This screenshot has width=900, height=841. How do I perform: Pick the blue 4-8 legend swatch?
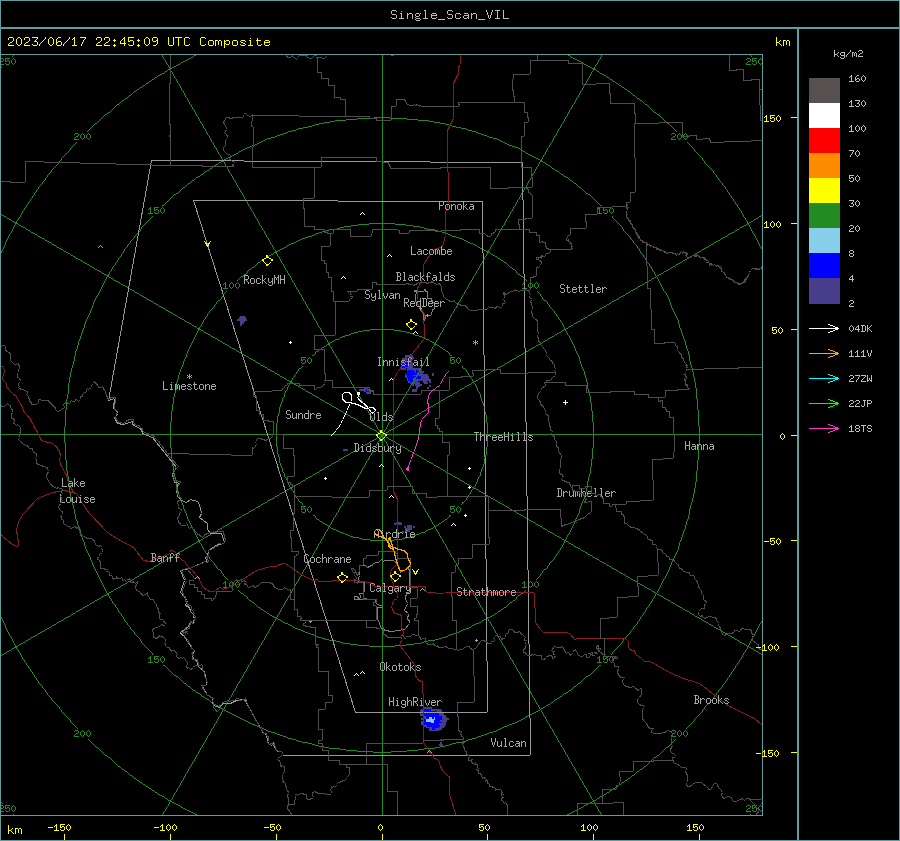824,265
